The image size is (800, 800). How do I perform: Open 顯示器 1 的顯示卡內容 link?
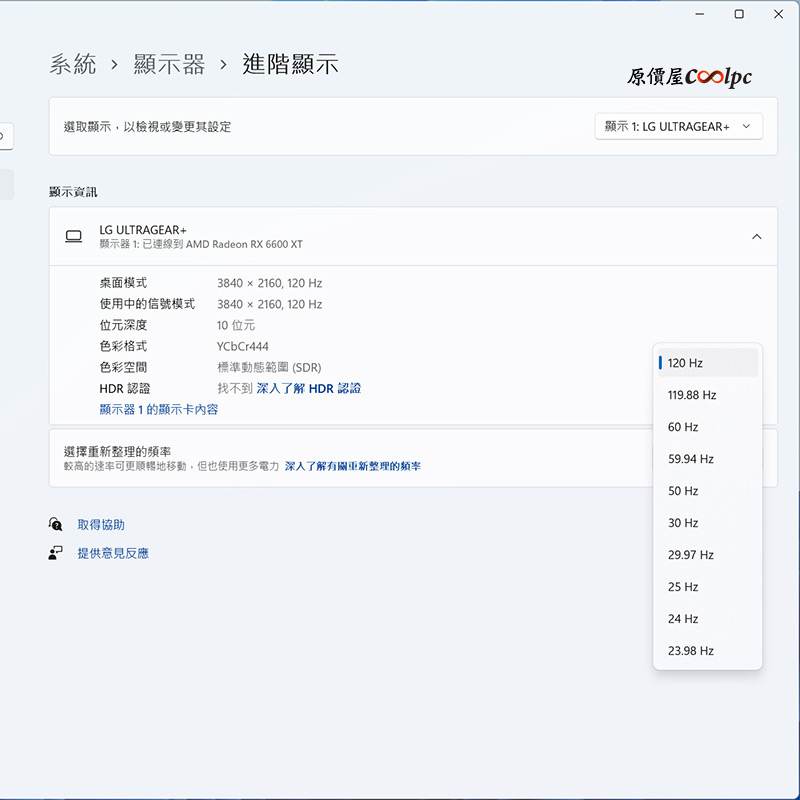tap(159, 409)
